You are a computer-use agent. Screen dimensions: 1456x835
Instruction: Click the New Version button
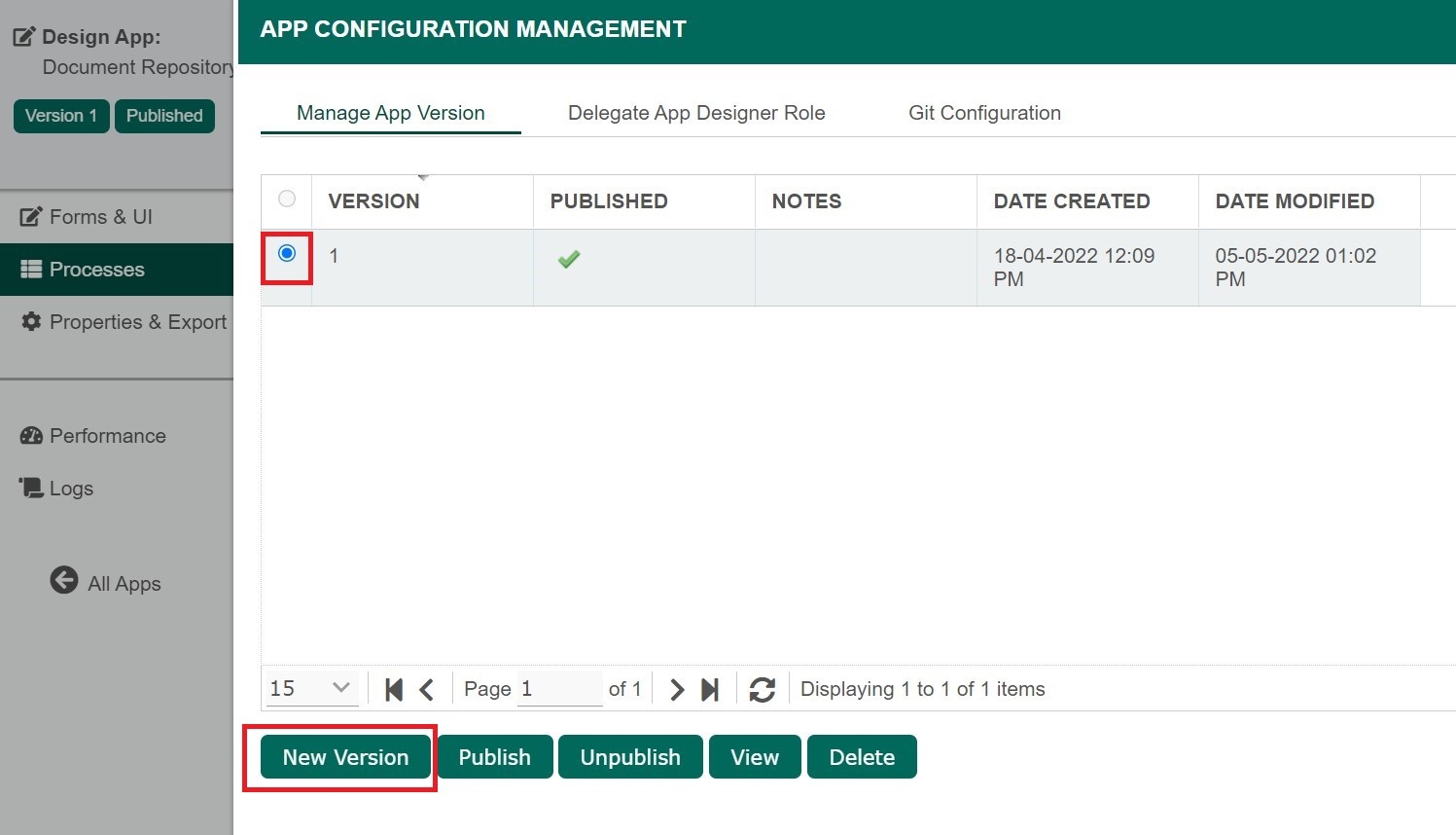click(345, 757)
